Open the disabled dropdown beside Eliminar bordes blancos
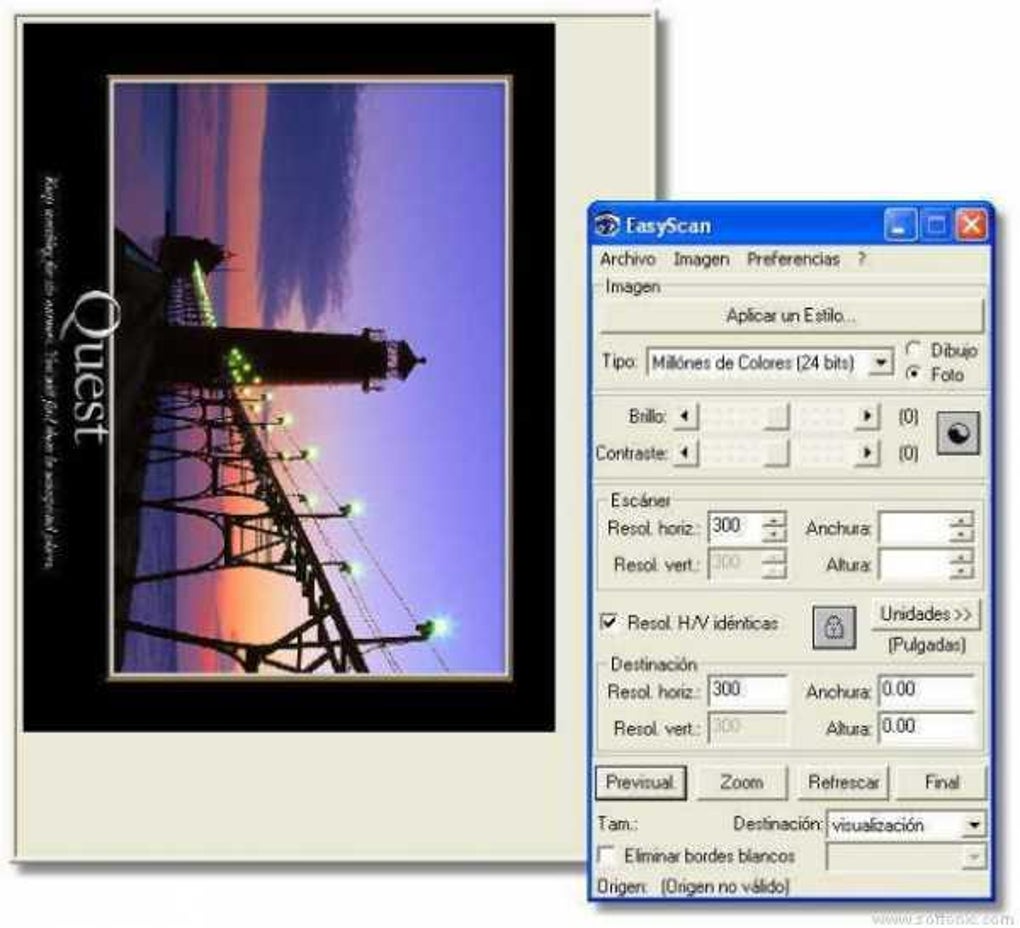The image size is (1020, 928). pyautogui.click(x=973, y=856)
